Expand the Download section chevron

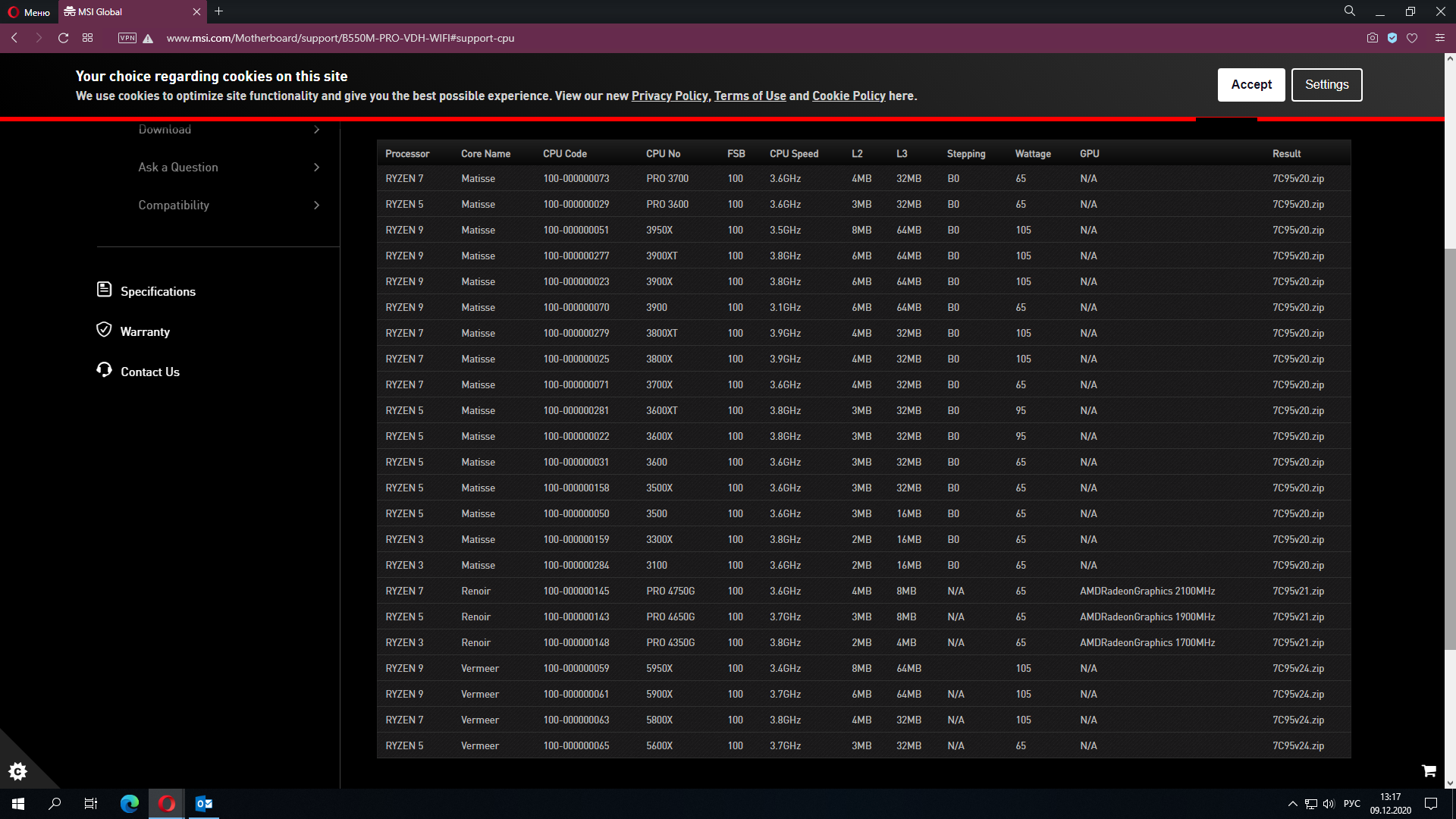pos(317,130)
